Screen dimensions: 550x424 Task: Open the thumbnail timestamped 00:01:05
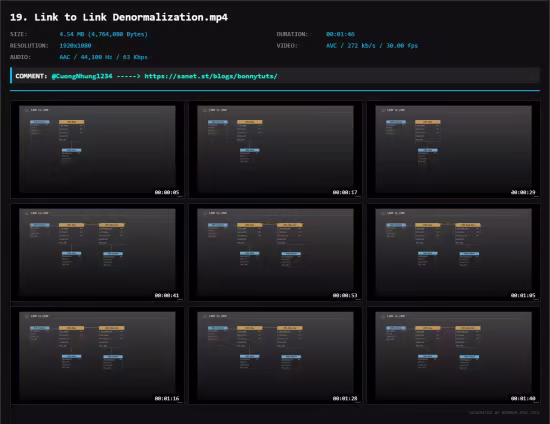tap(454, 253)
